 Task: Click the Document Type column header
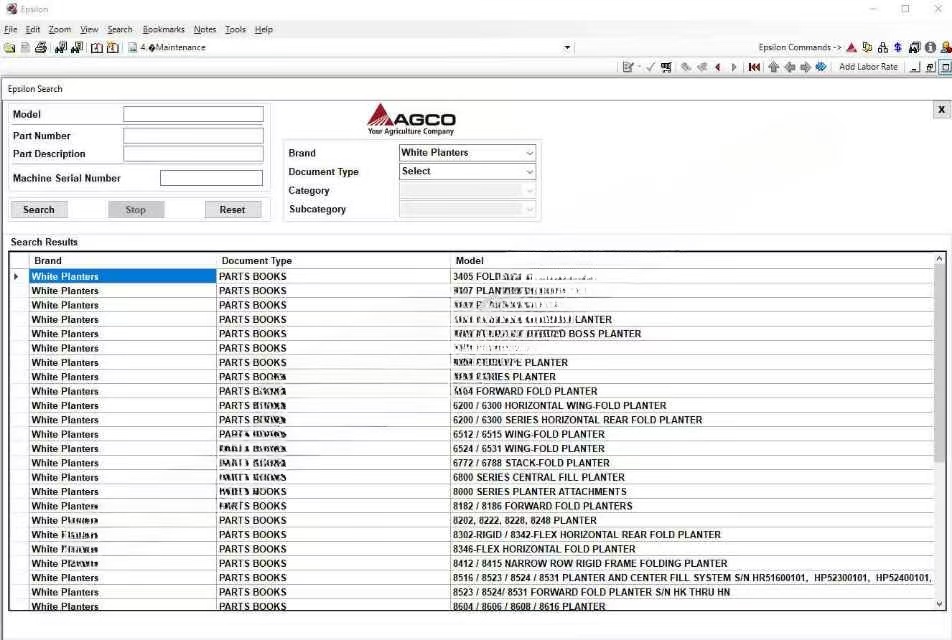tap(333, 260)
